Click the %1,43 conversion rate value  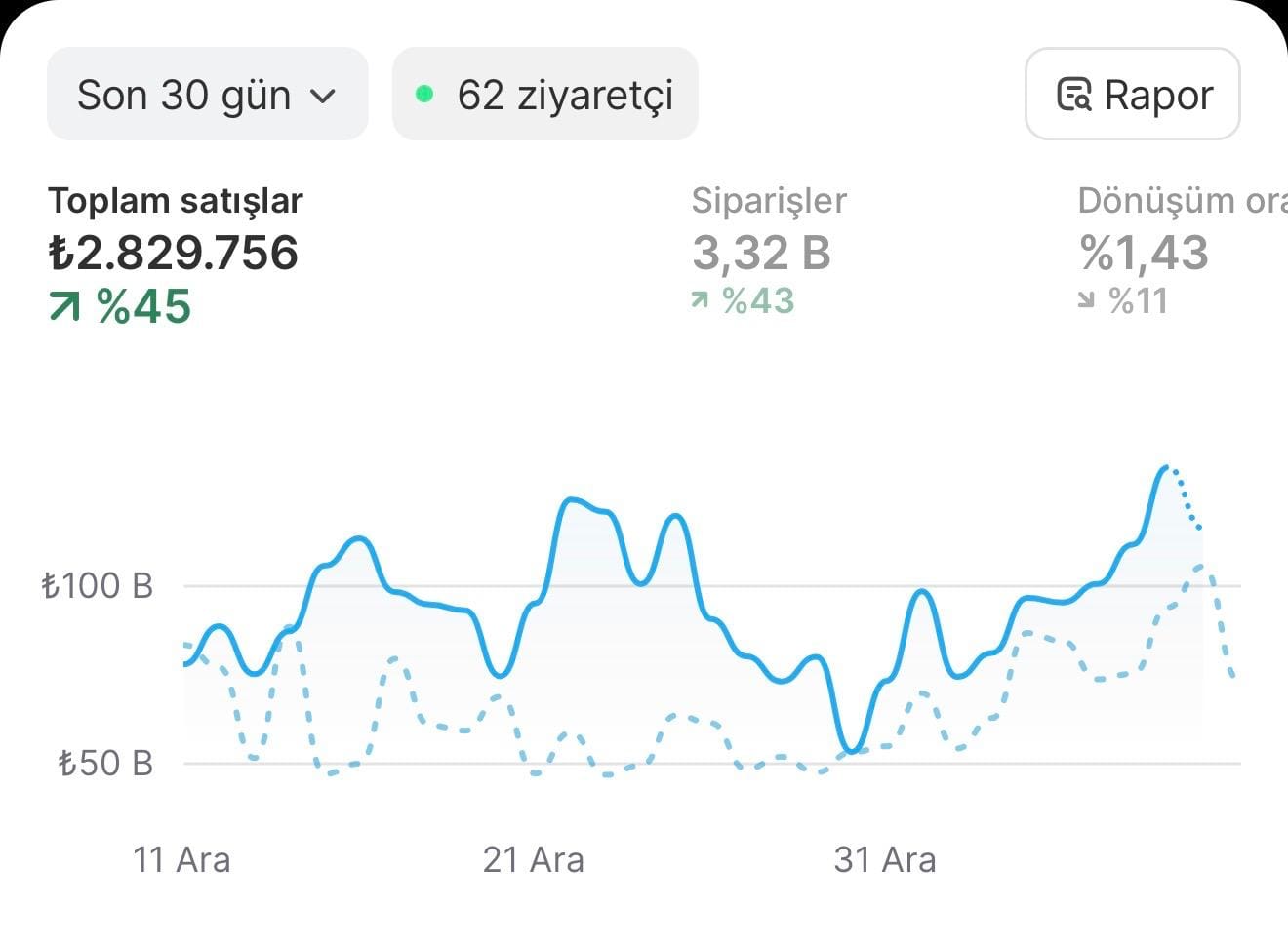(x=1144, y=253)
